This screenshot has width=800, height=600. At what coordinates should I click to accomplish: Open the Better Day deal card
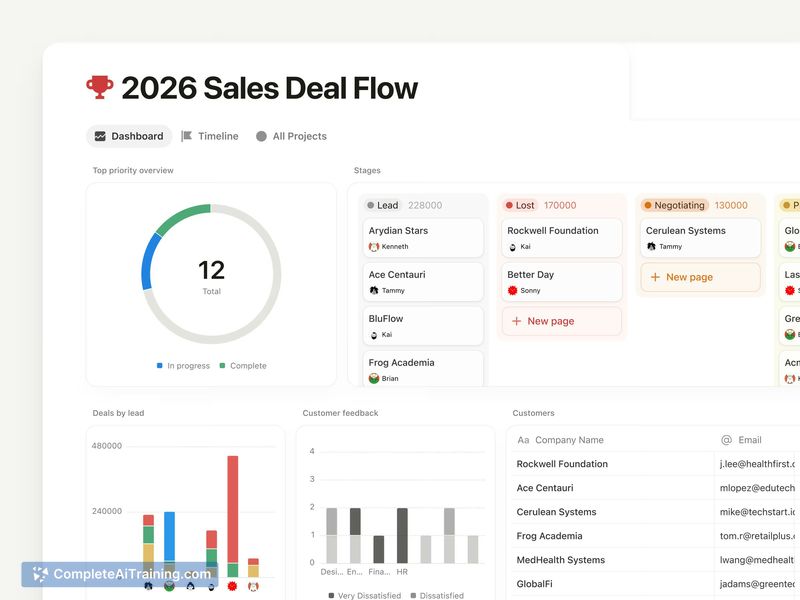(562, 282)
